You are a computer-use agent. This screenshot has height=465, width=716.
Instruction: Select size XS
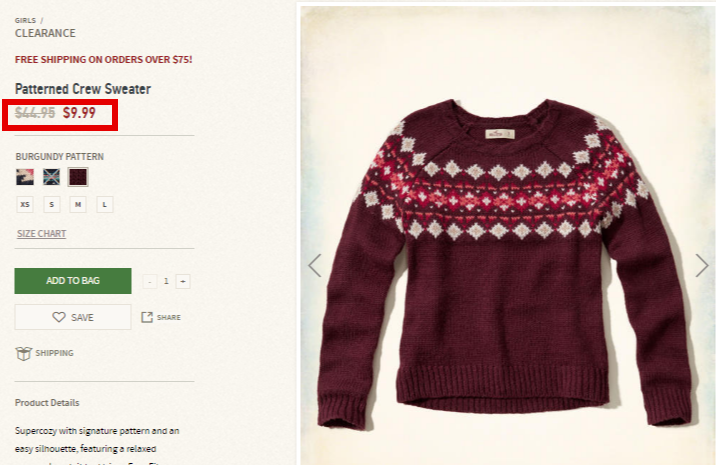(x=25, y=205)
